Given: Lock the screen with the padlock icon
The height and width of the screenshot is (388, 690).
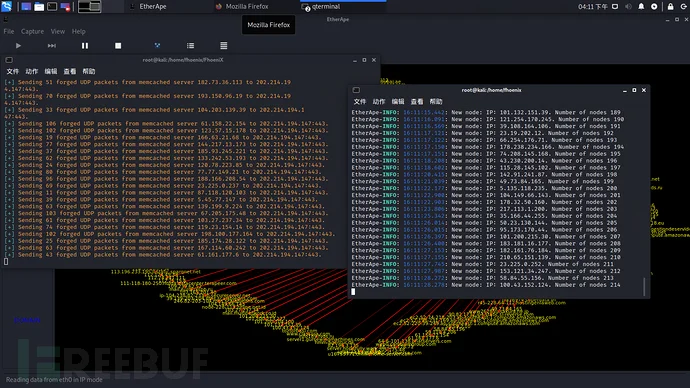Looking at the screenshot, I should (x=671, y=7).
